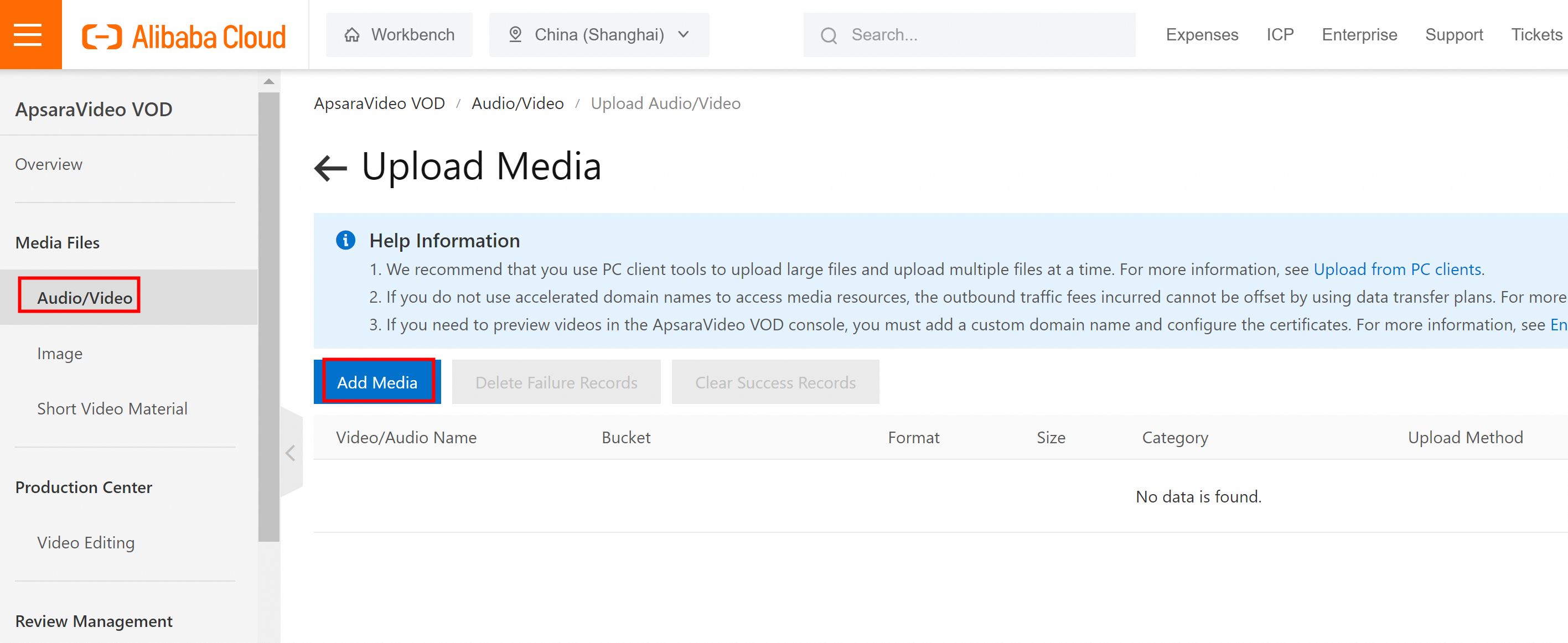Viewport: 1568px width, 643px height.
Task: Open Video Editing in Production Center
Action: pyautogui.click(x=85, y=543)
